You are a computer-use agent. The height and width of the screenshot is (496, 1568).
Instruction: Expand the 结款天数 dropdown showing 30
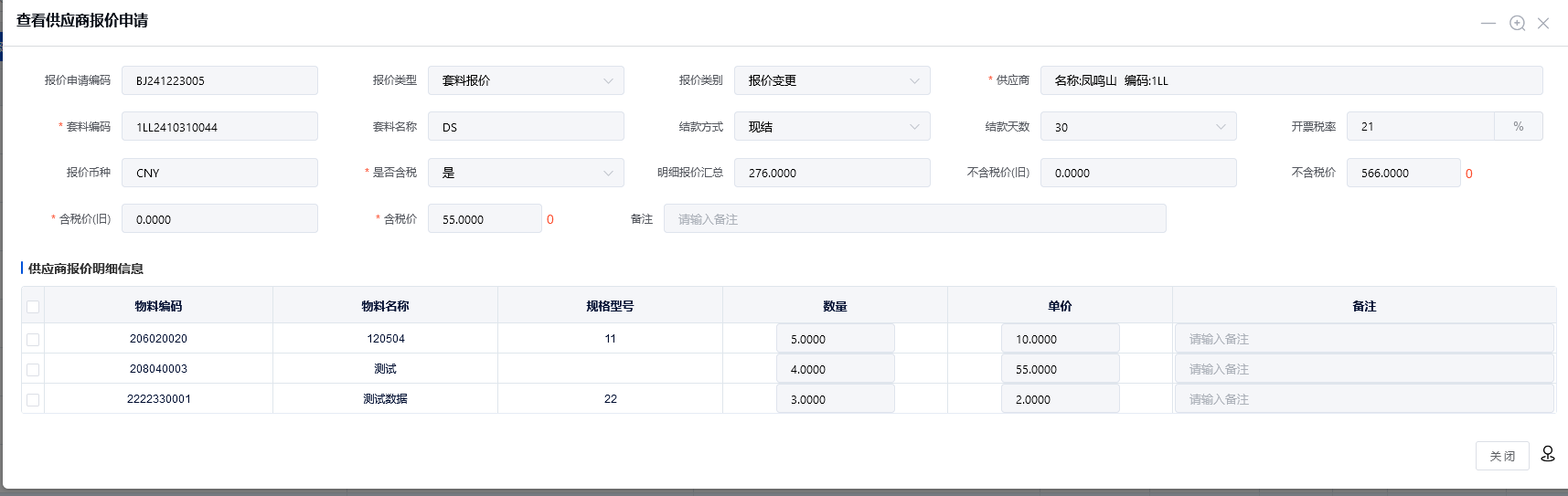(1138, 127)
